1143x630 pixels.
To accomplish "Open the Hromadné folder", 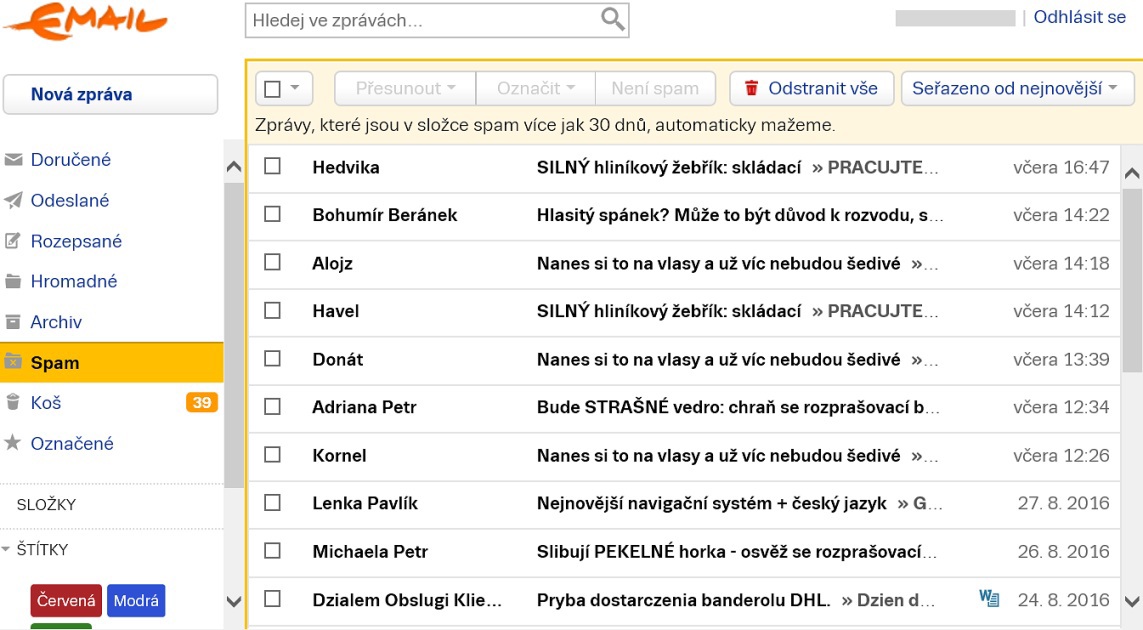I will point(73,282).
